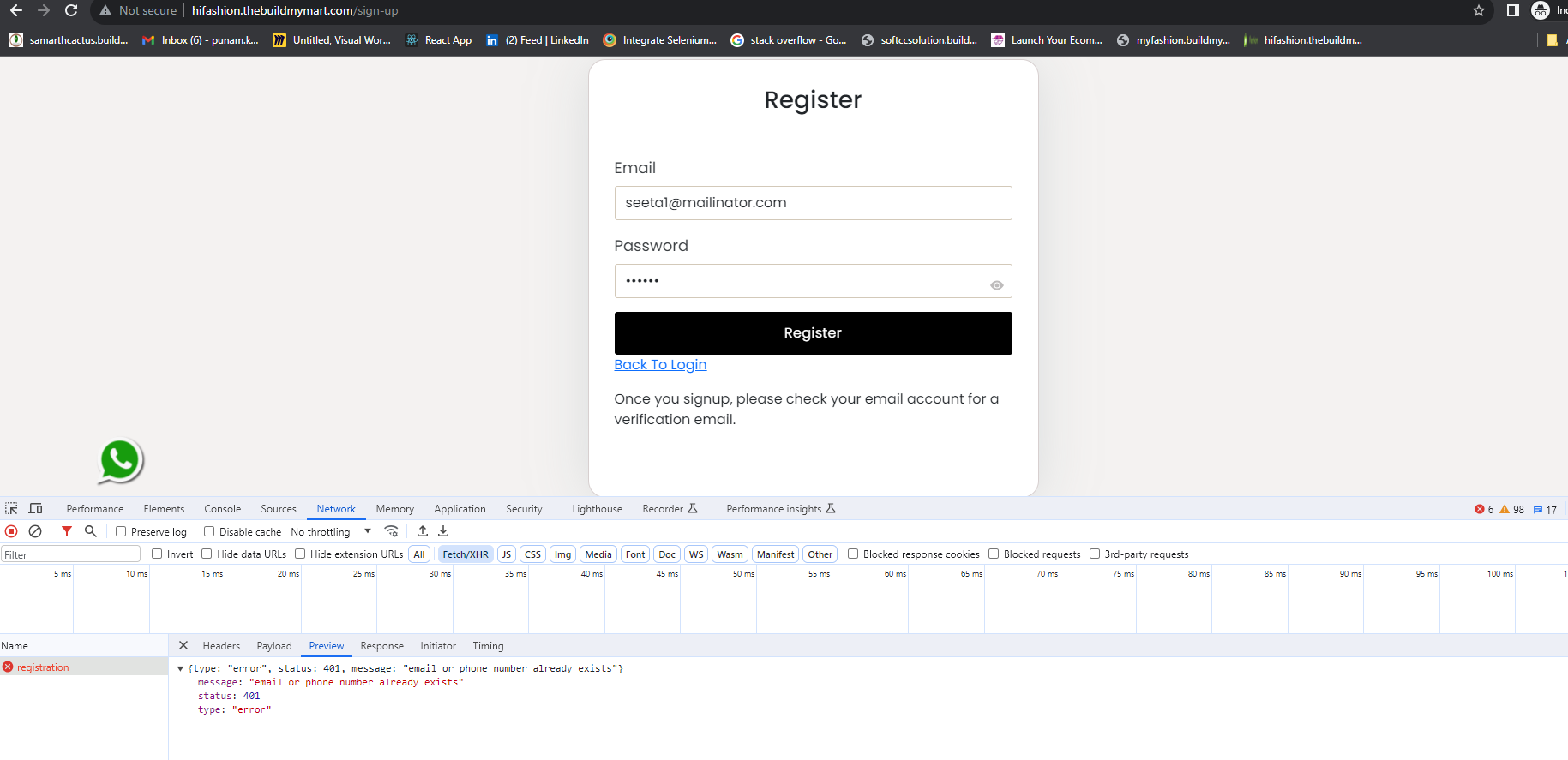Select the Img request type filter
The width and height of the screenshot is (1568, 760).
(x=562, y=554)
